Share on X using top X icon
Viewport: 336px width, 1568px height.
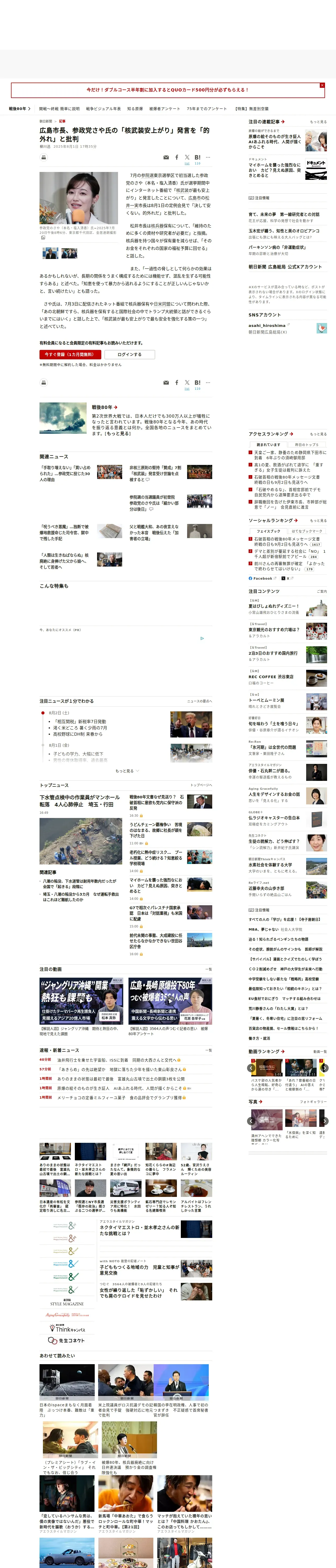click(x=187, y=158)
